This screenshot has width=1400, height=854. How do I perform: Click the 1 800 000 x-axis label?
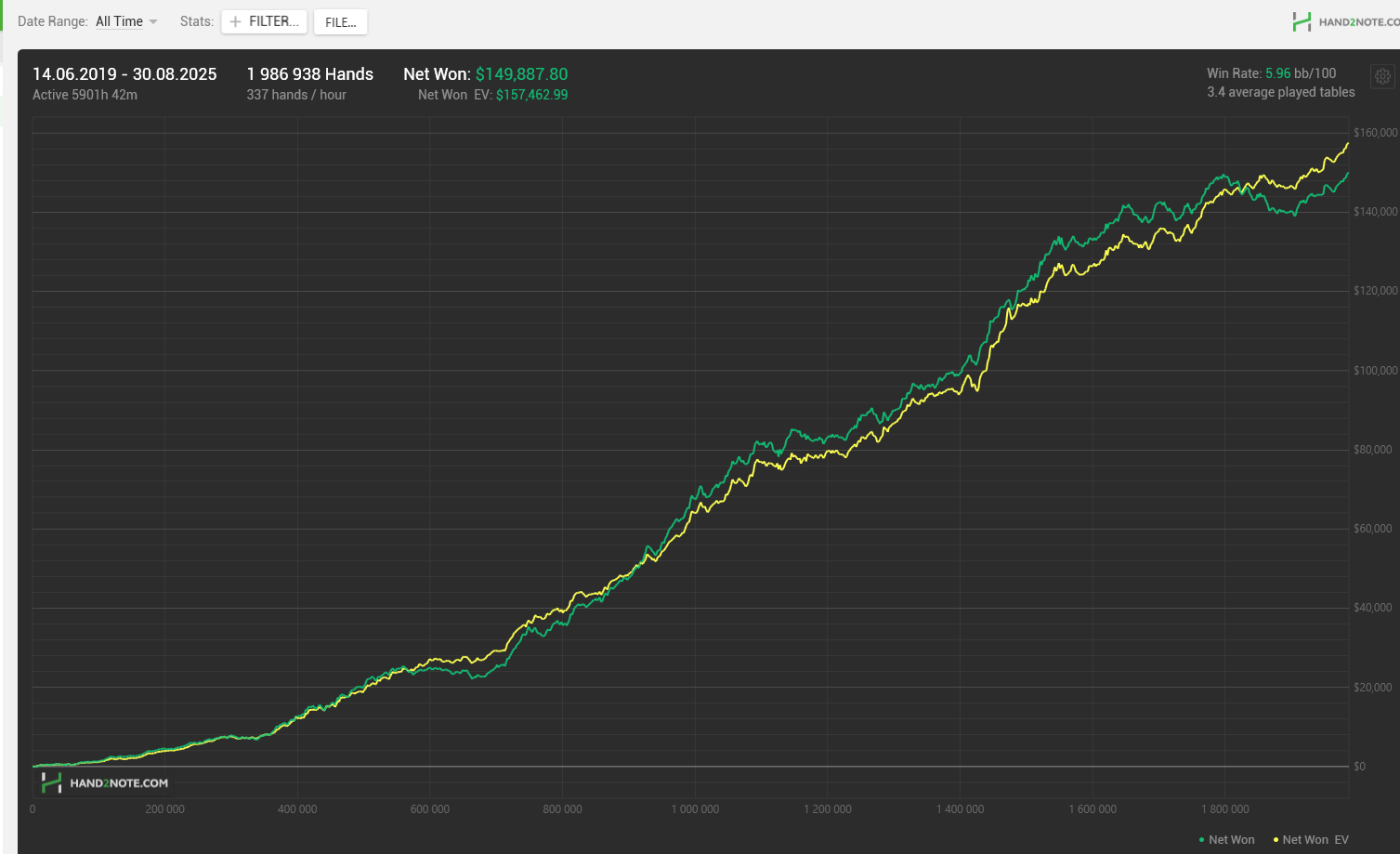pyautogui.click(x=1225, y=809)
